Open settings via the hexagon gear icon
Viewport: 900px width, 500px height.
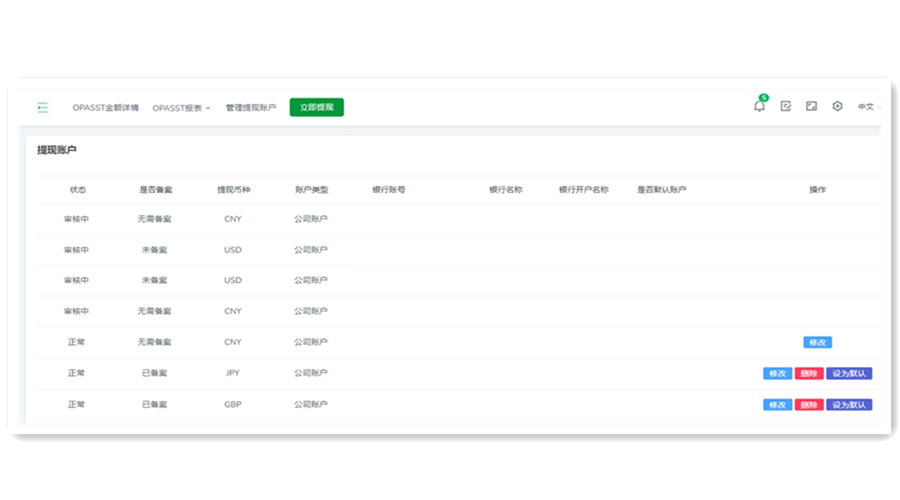tap(837, 106)
